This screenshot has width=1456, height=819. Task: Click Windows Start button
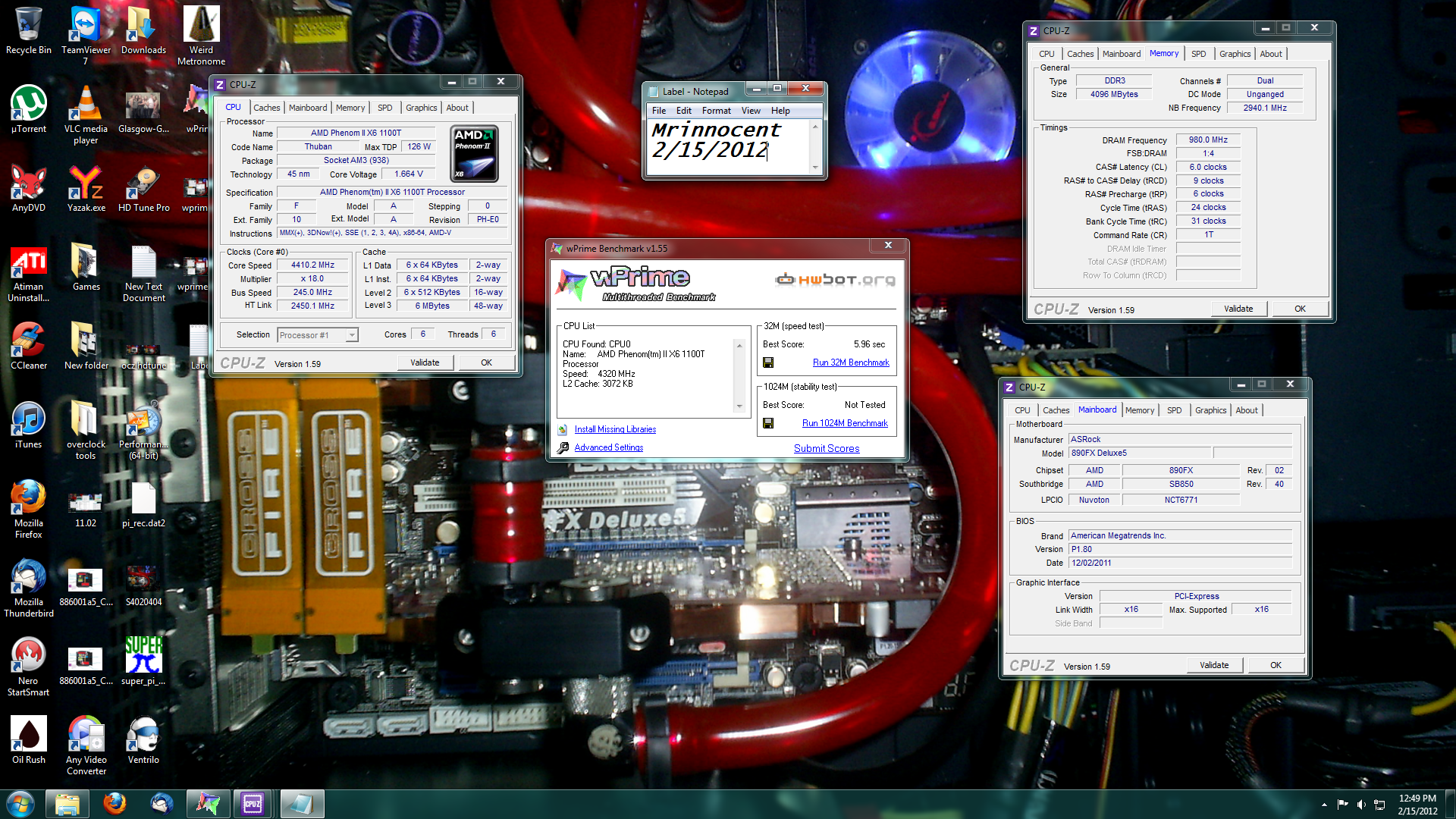coord(20,803)
